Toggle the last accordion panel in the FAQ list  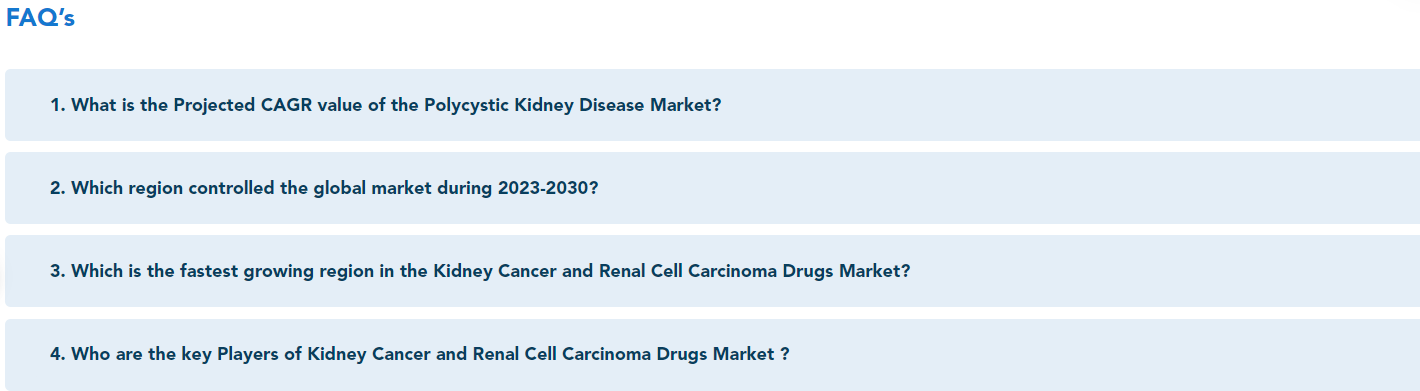712,355
